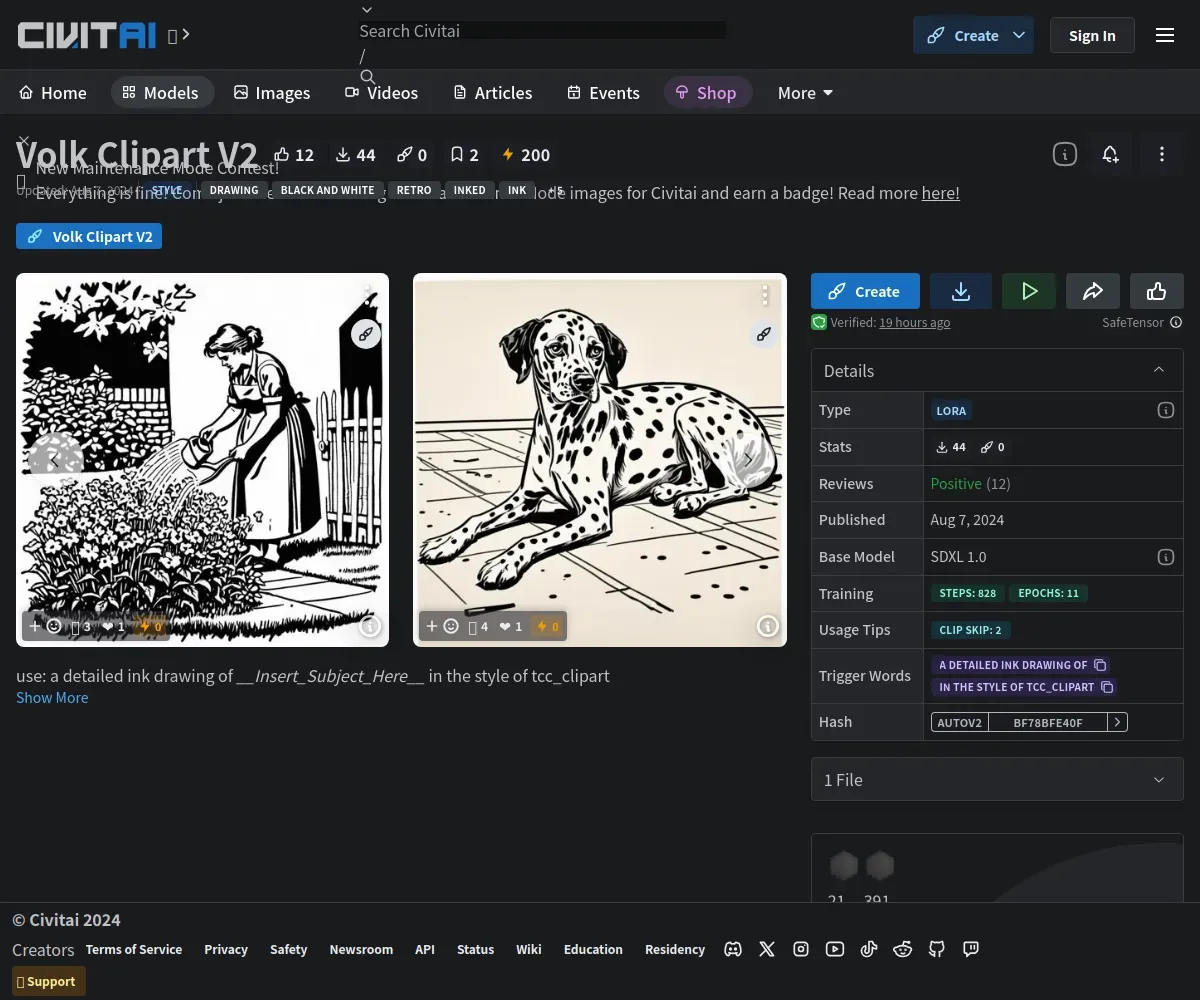Download the model via download icon button

point(961,291)
